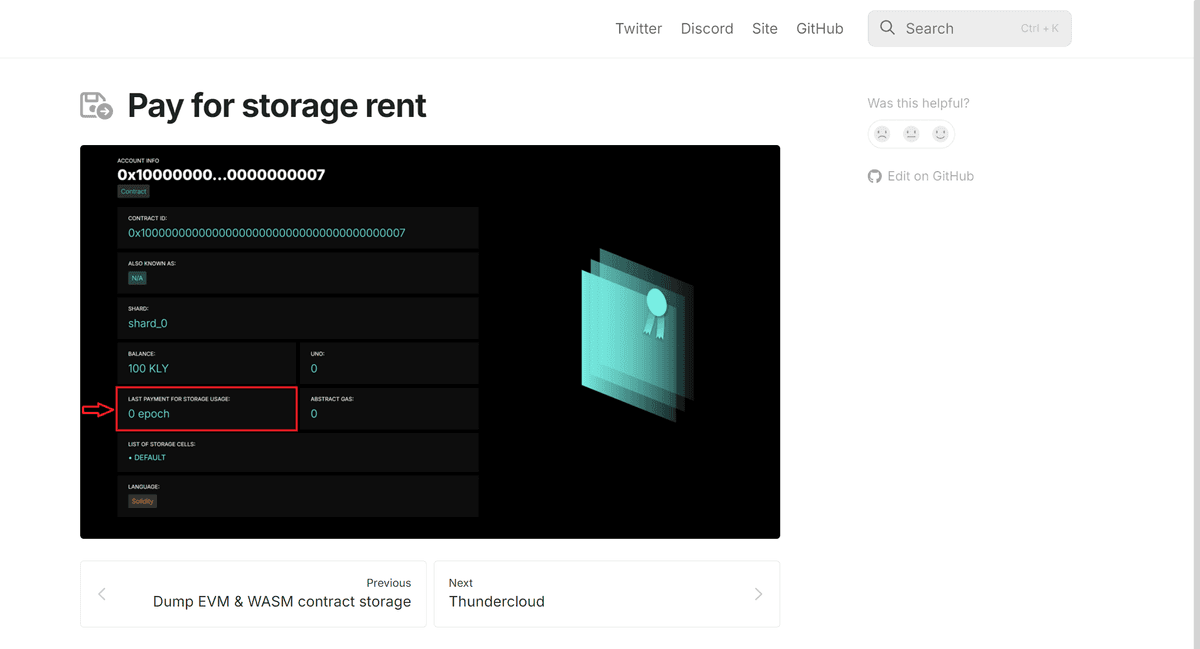1200x649 pixels.
Task: Click the Ctrl + K shortcut hint
Action: (x=1039, y=29)
